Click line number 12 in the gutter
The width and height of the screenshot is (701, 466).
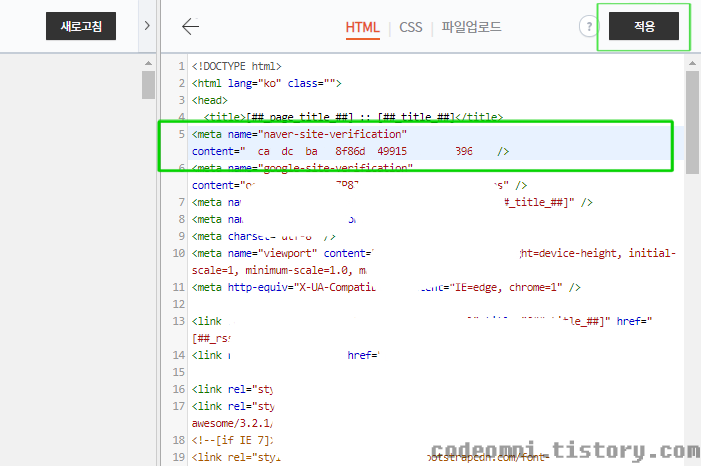[178, 304]
